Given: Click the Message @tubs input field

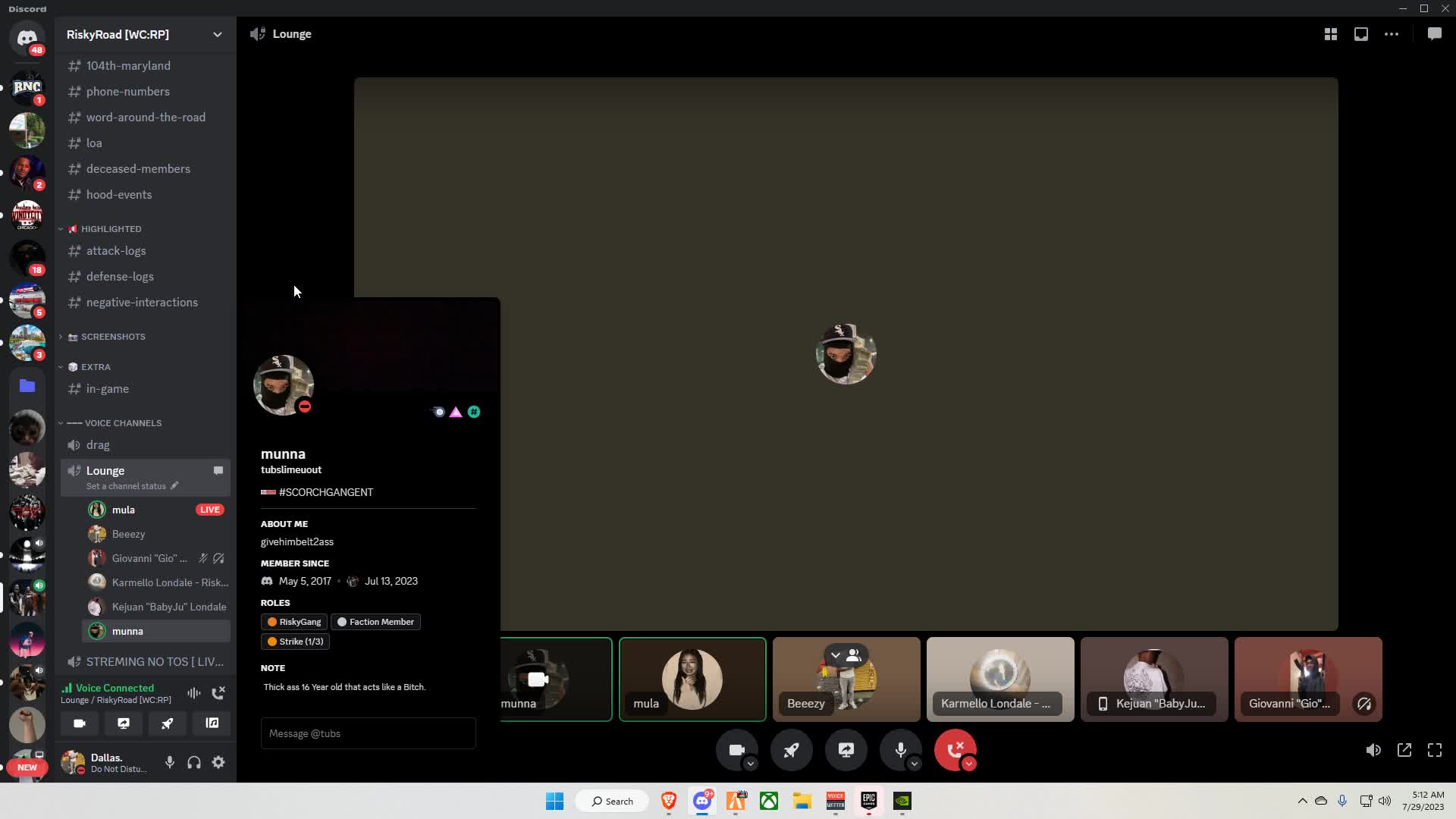Looking at the screenshot, I should (x=368, y=733).
